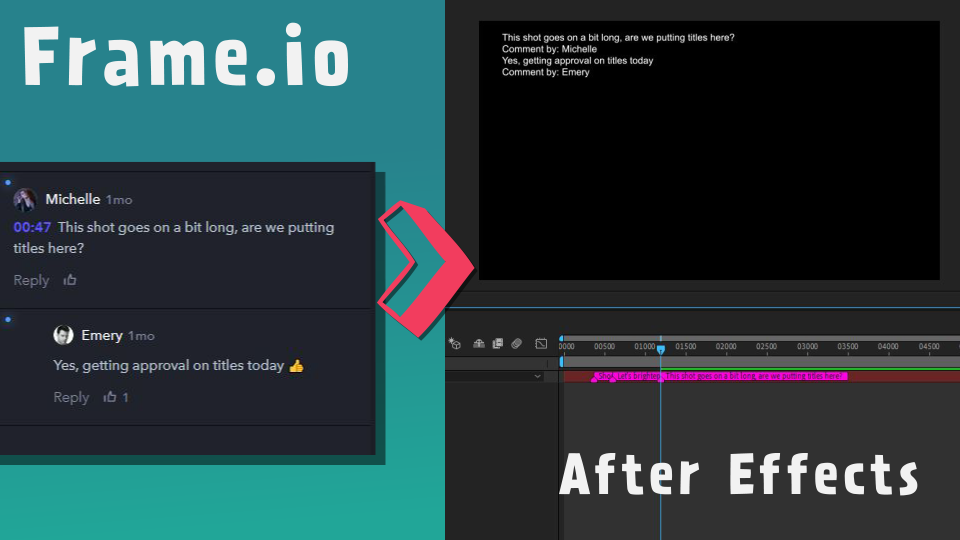Click 02000 on the time ruler
Viewport: 960px width, 540px height.
(x=726, y=347)
